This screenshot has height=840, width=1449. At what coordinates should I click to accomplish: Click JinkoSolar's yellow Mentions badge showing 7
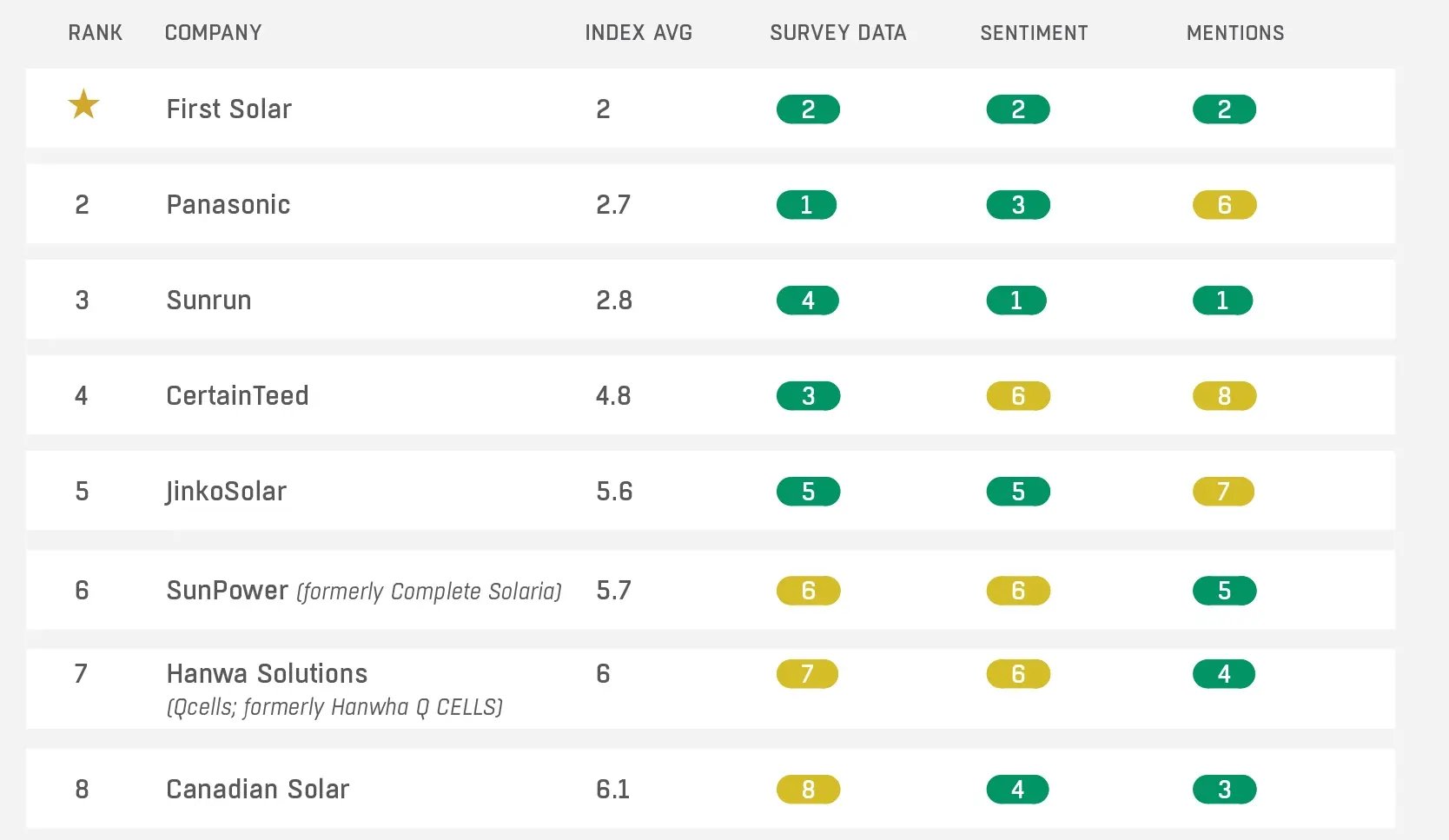coord(1223,492)
